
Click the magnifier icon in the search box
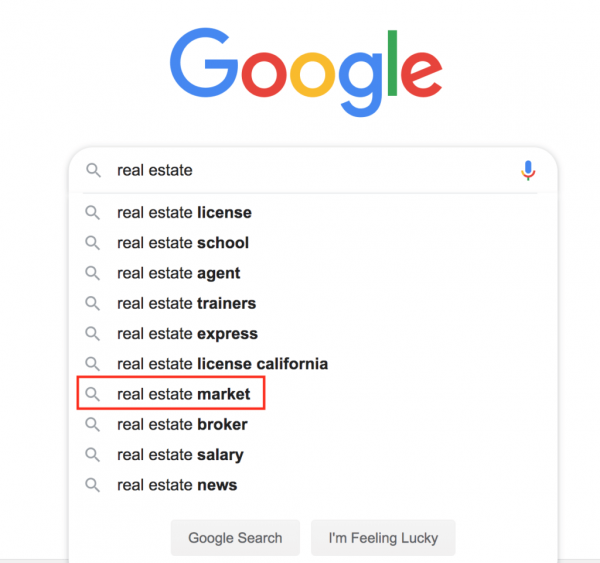(x=93, y=171)
